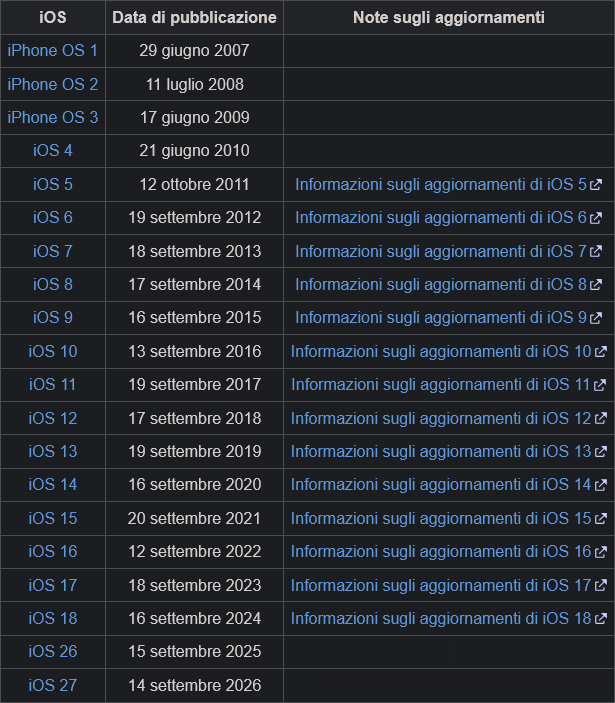Select the date 14 settembre 2026
The image size is (615, 703).
pos(195,685)
